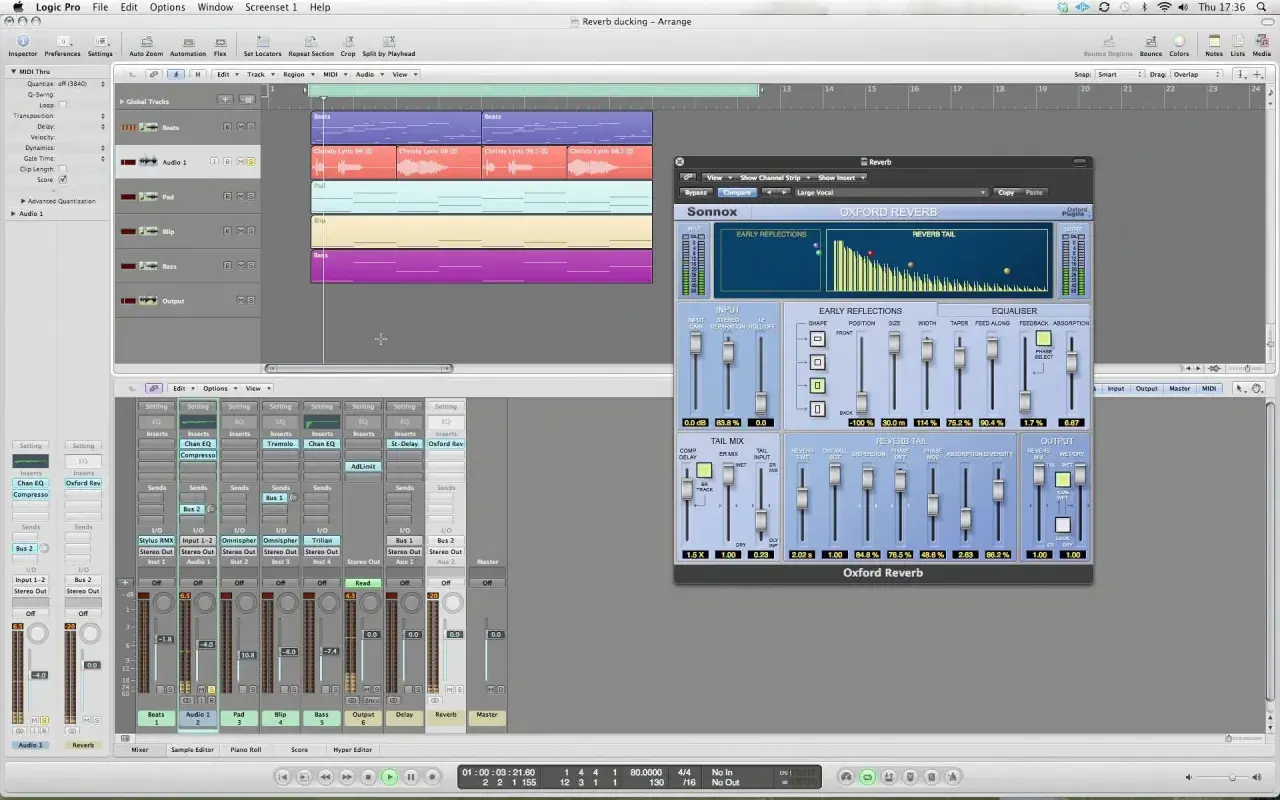
Task: Open the Lists panel icon
Action: pyautogui.click(x=1238, y=45)
